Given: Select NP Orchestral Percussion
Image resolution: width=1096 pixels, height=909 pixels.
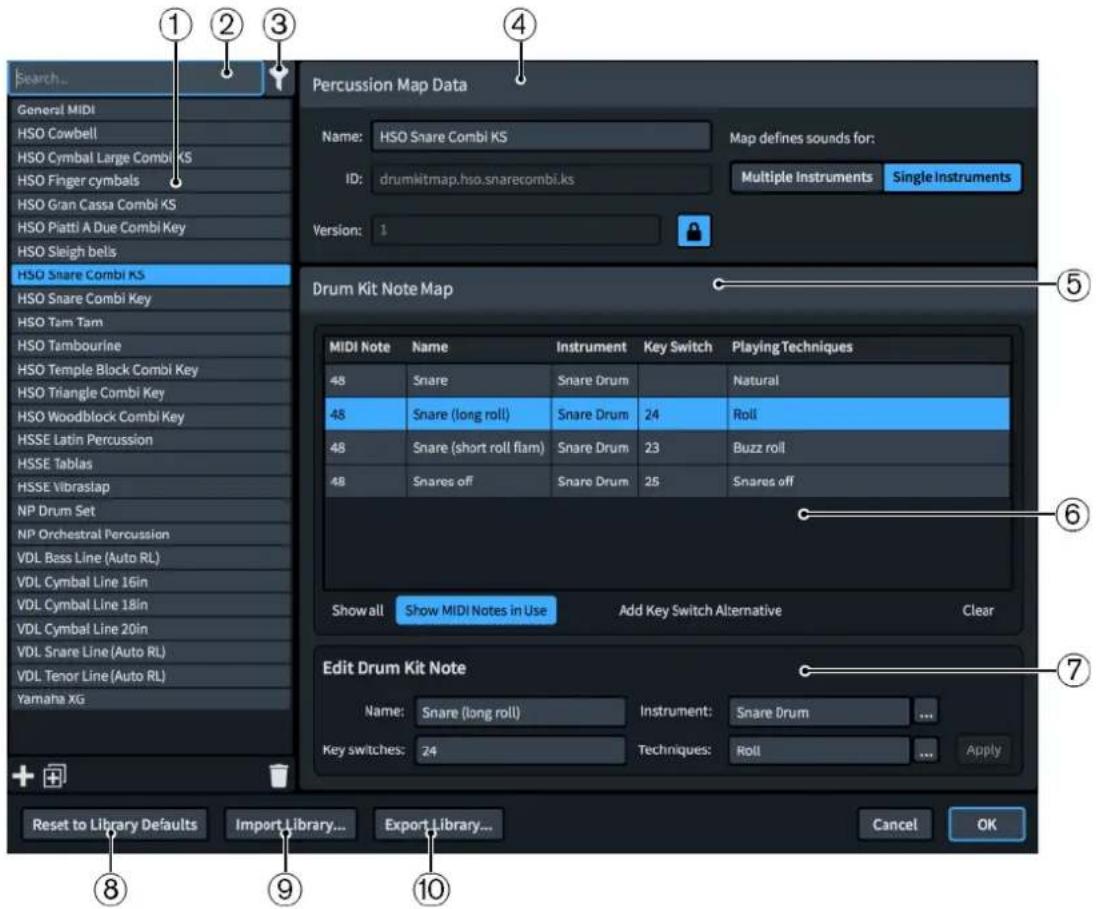Looking at the screenshot, I should (x=150, y=534).
